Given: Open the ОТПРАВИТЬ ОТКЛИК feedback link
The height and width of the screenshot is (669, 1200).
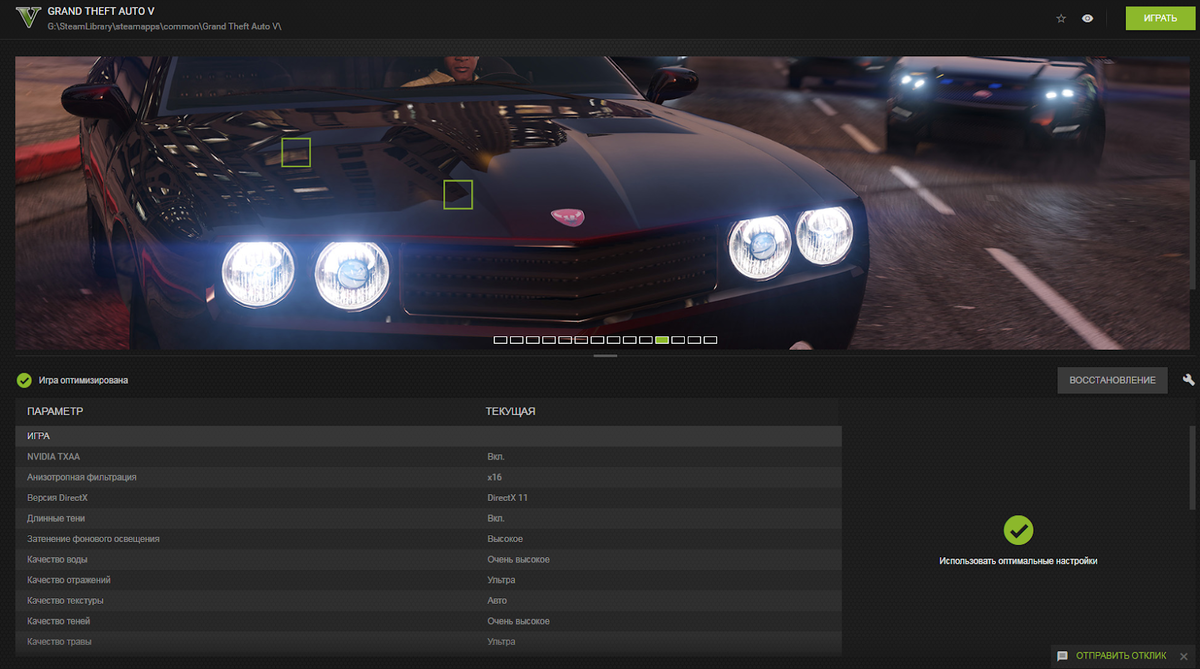Looking at the screenshot, I should pyautogui.click(x=1121, y=656).
